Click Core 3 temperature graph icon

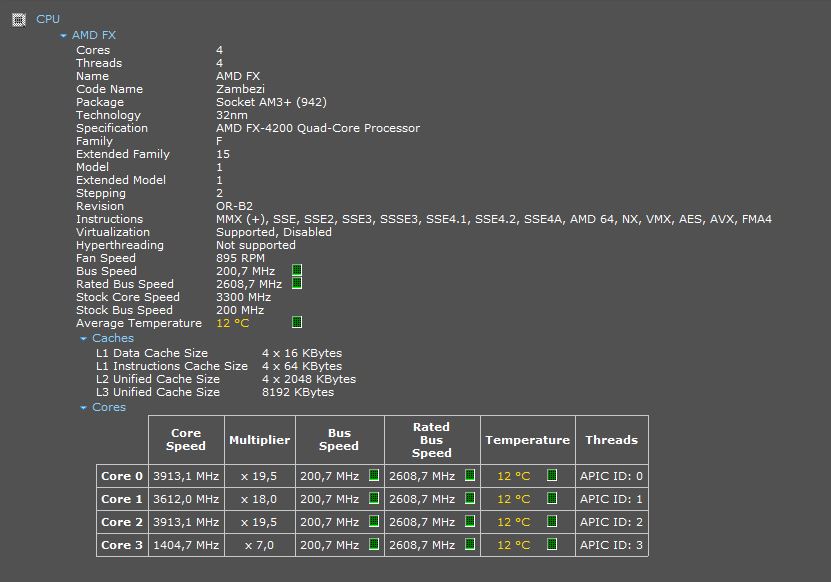pos(552,544)
